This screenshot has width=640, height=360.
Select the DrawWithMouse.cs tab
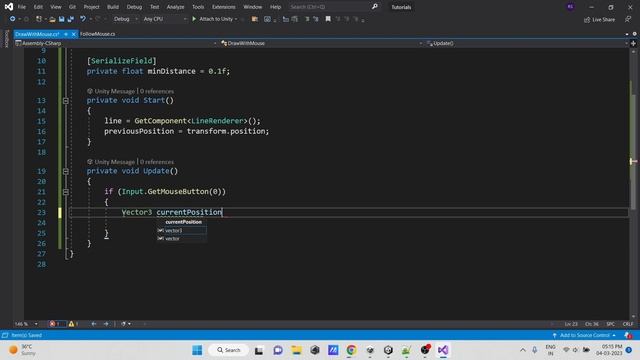(37, 34)
